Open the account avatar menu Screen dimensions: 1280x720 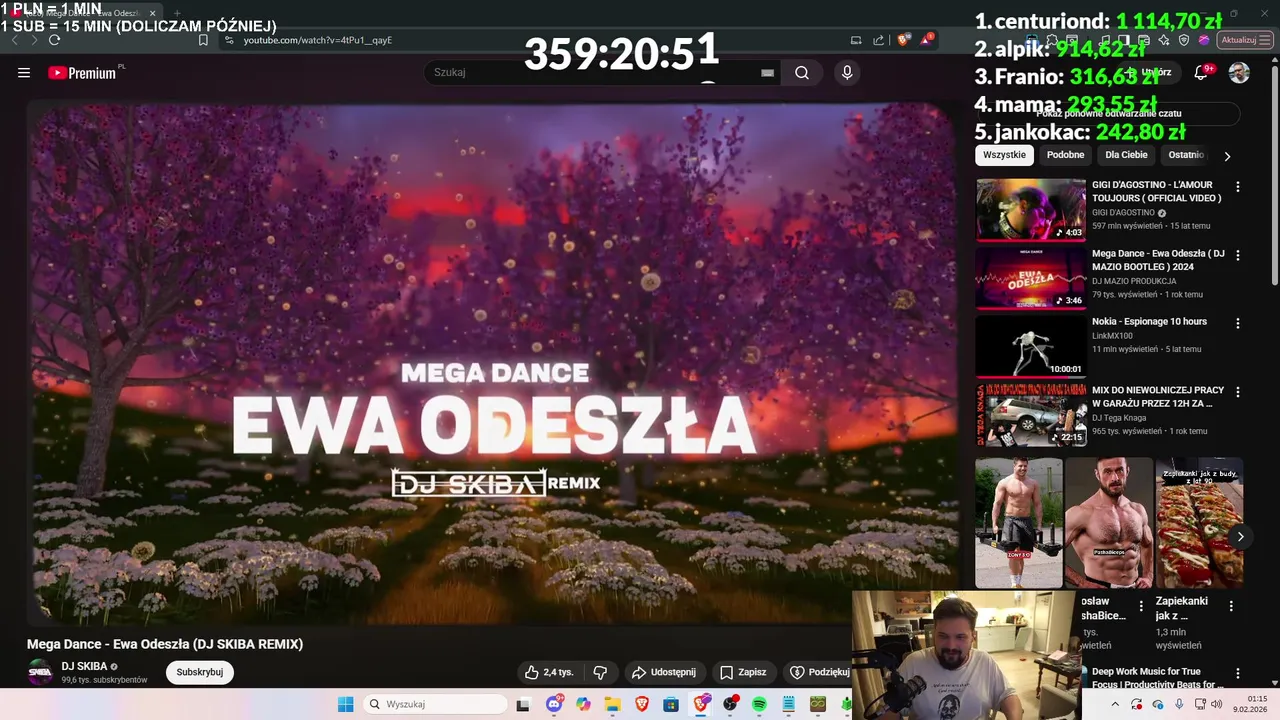tap(1239, 72)
